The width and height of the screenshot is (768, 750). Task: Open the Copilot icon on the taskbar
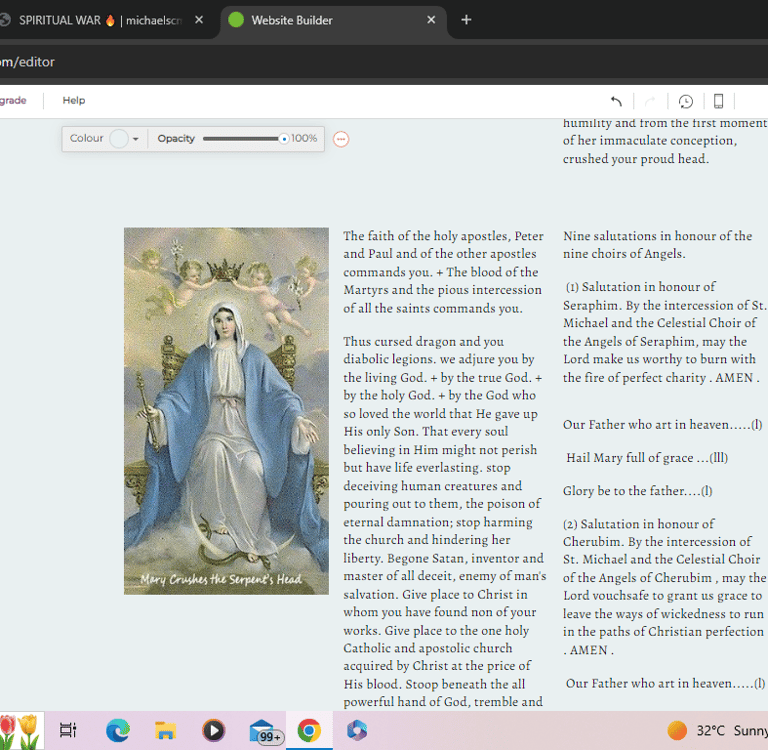[x=357, y=730]
